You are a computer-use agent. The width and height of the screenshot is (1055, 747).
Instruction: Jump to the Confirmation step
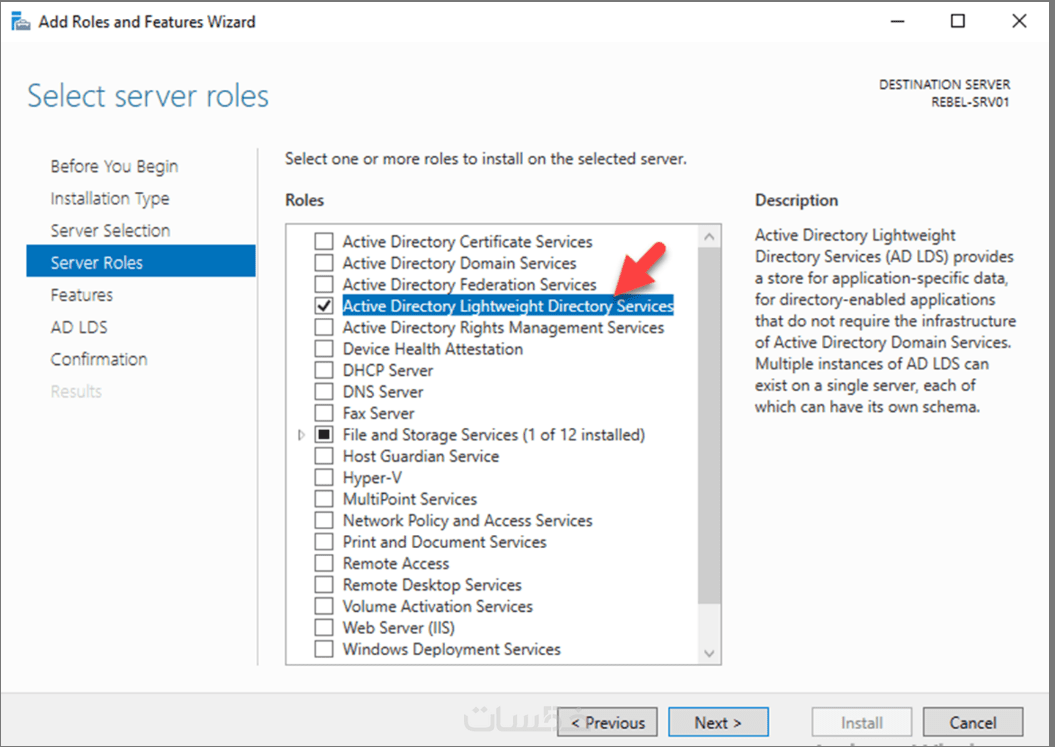pos(99,359)
